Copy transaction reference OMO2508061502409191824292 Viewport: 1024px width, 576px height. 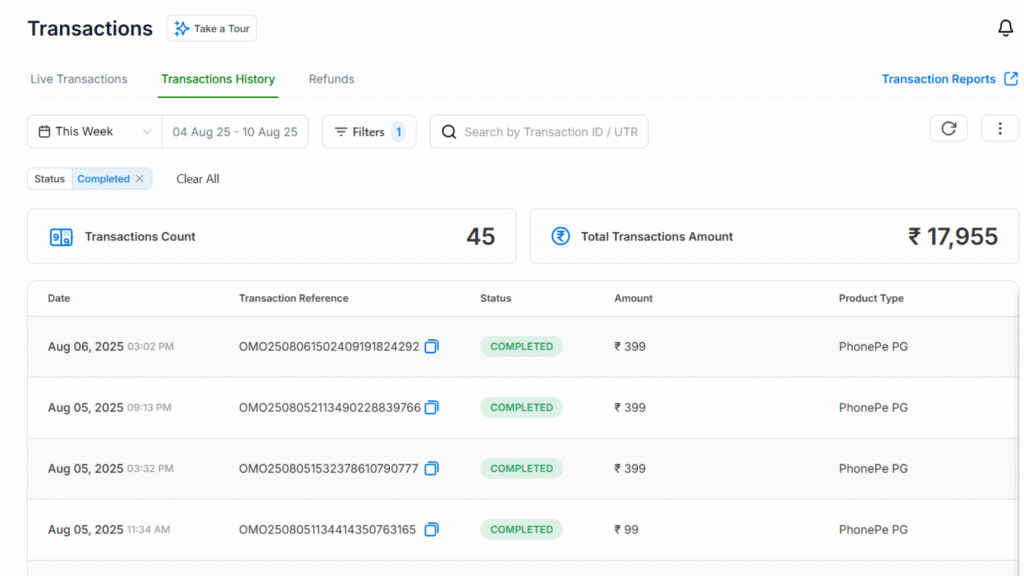coord(431,347)
